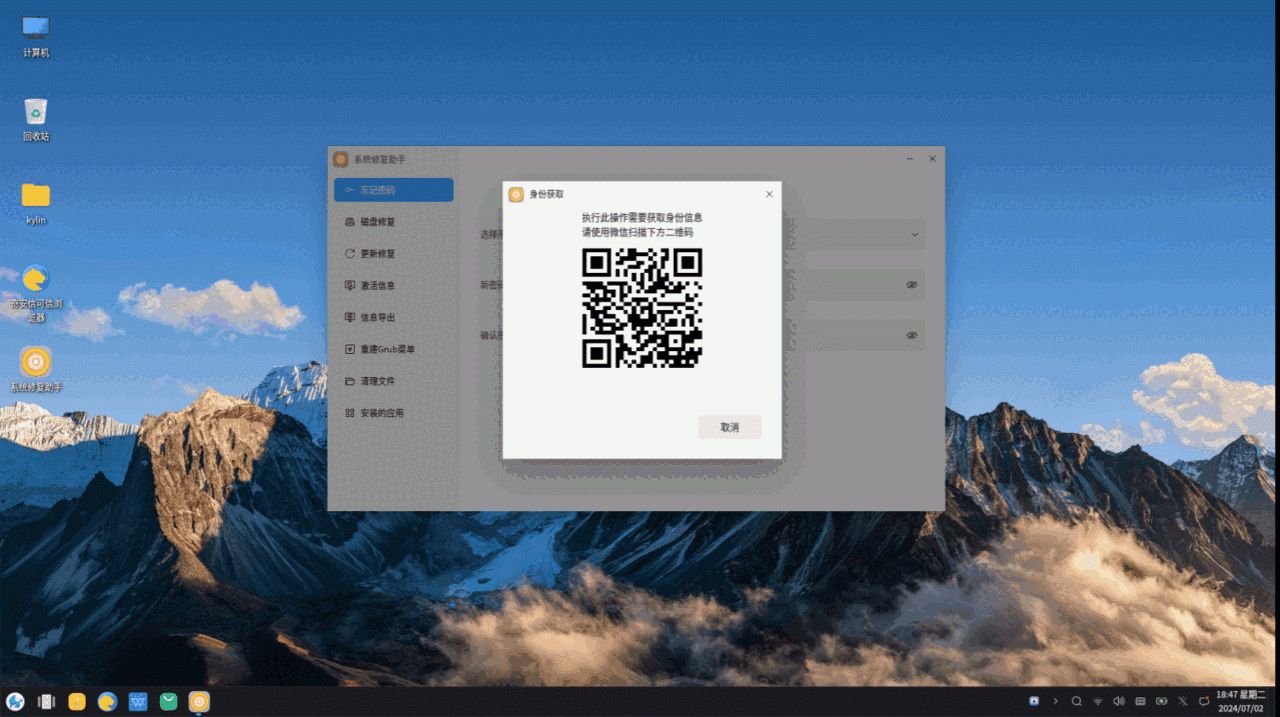This screenshot has width=1280, height=717.
Task: Expand the system tray chevron arrow
Action: (x=1055, y=701)
